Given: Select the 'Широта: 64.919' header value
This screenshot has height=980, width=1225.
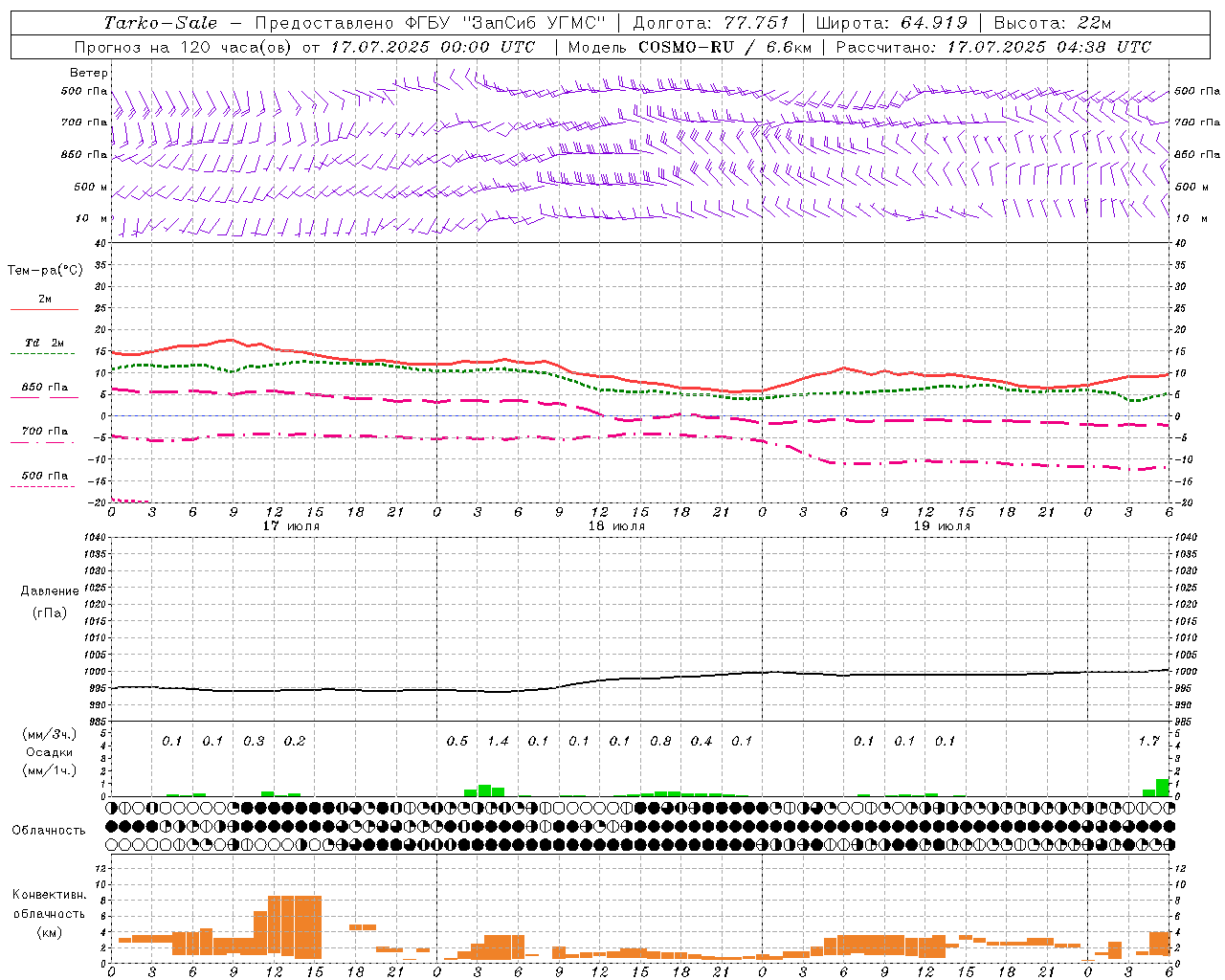Looking at the screenshot, I should (x=892, y=23).
